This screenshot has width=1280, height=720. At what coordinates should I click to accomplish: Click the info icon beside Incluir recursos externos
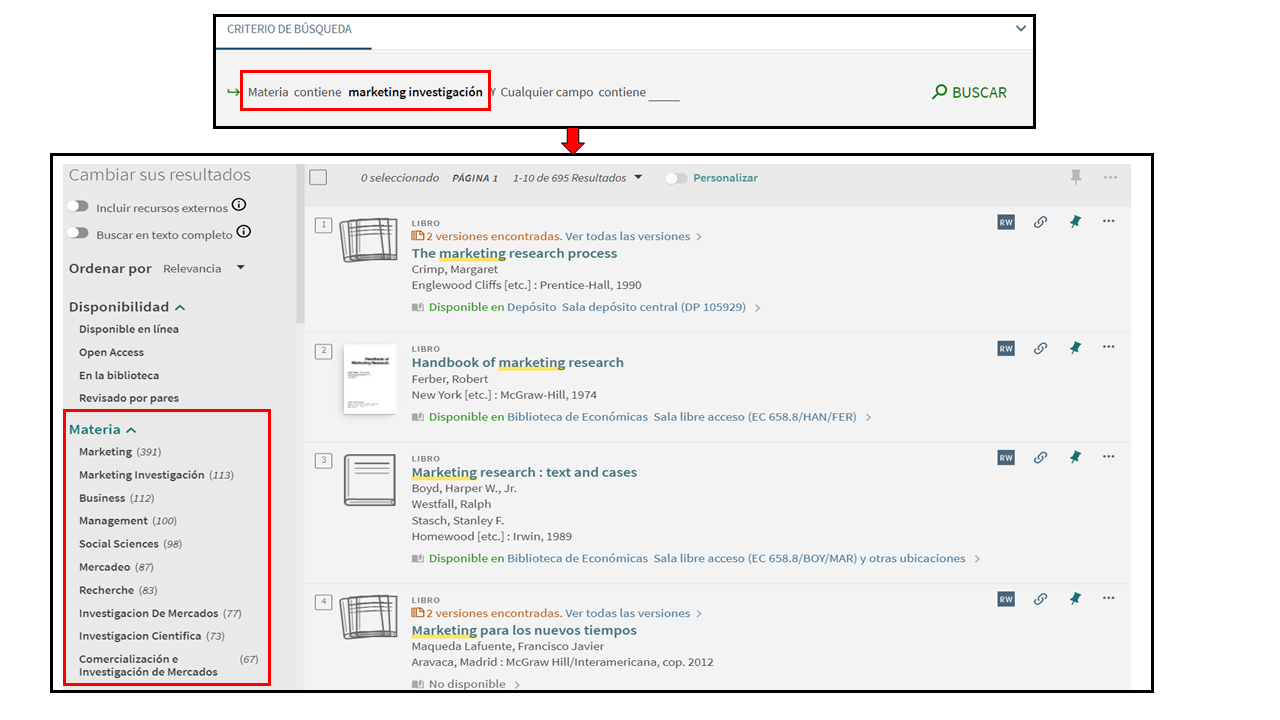(239, 206)
